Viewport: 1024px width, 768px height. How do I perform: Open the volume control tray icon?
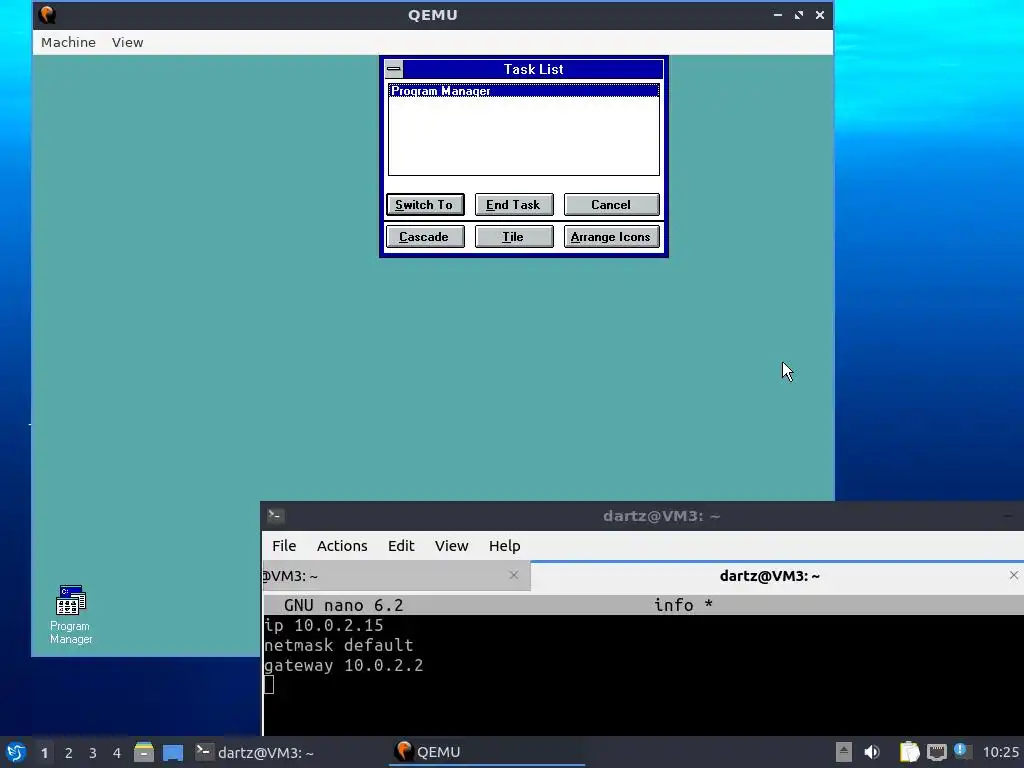click(x=872, y=752)
